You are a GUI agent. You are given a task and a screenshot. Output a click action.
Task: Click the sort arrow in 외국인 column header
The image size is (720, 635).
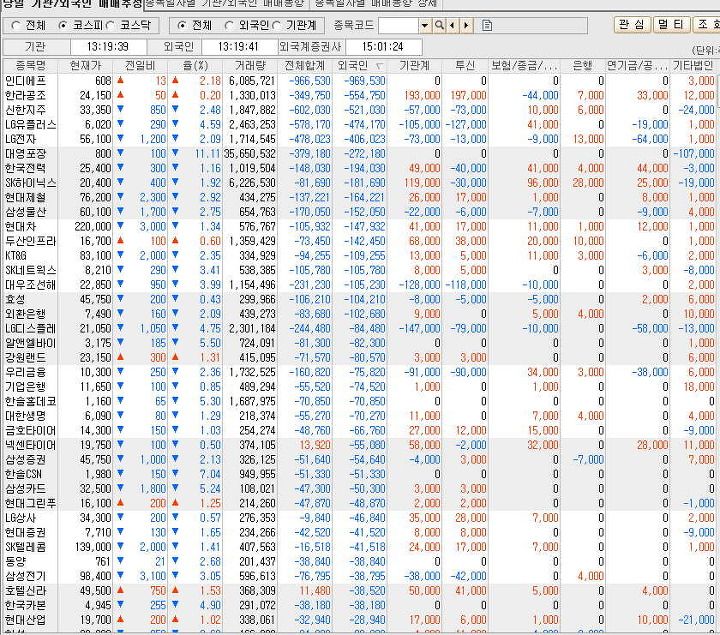click(x=379, y=66)
